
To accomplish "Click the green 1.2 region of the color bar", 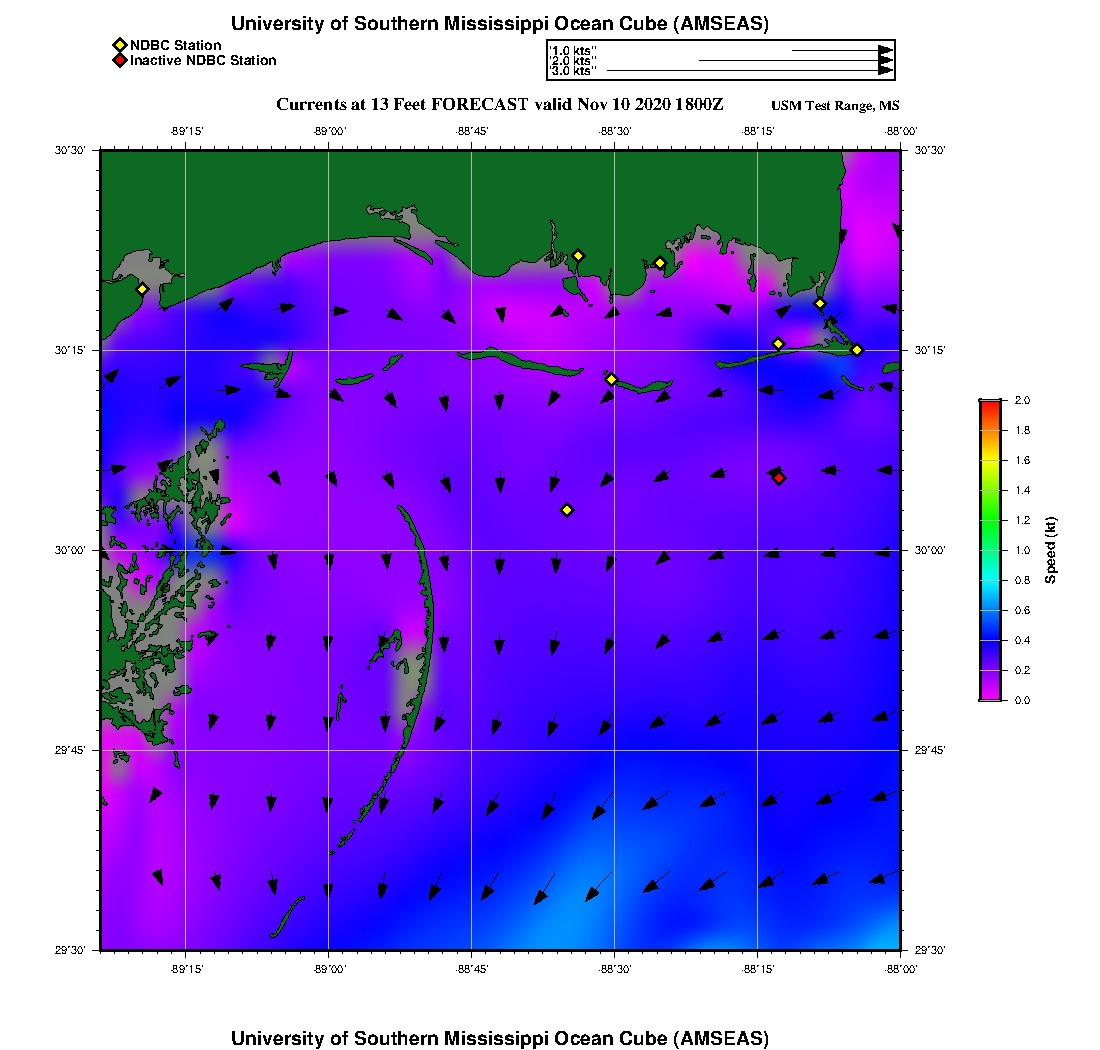I will point(991,520).
